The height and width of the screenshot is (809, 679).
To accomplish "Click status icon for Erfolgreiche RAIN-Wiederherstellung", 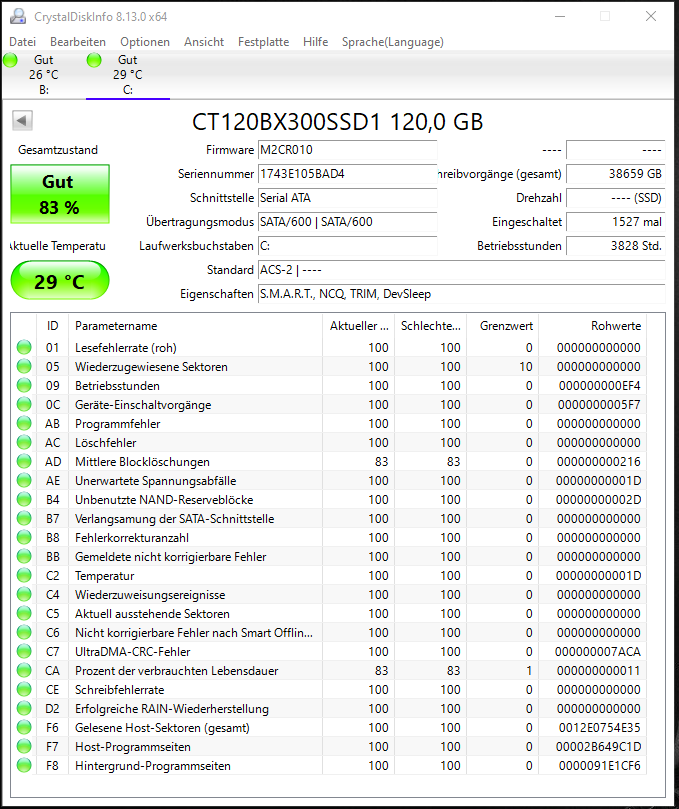I will [x=24, y=709].
